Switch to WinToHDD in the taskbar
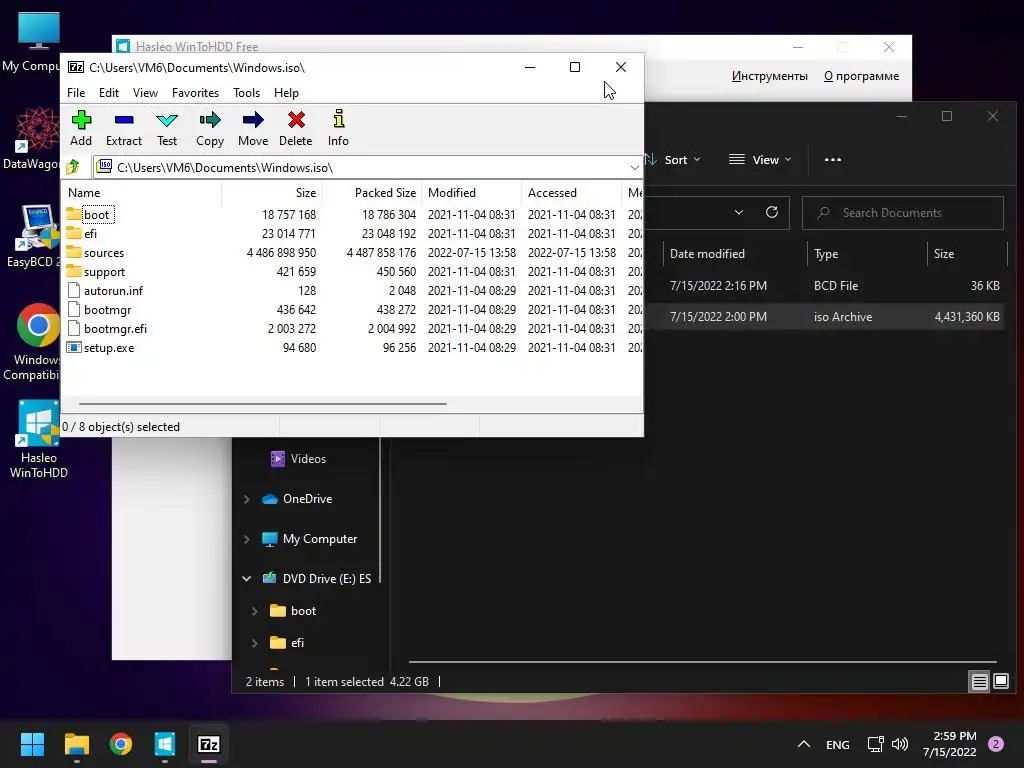Viewport: 1024px width, 768px height. pyautogui.click(x=165, y=744)
